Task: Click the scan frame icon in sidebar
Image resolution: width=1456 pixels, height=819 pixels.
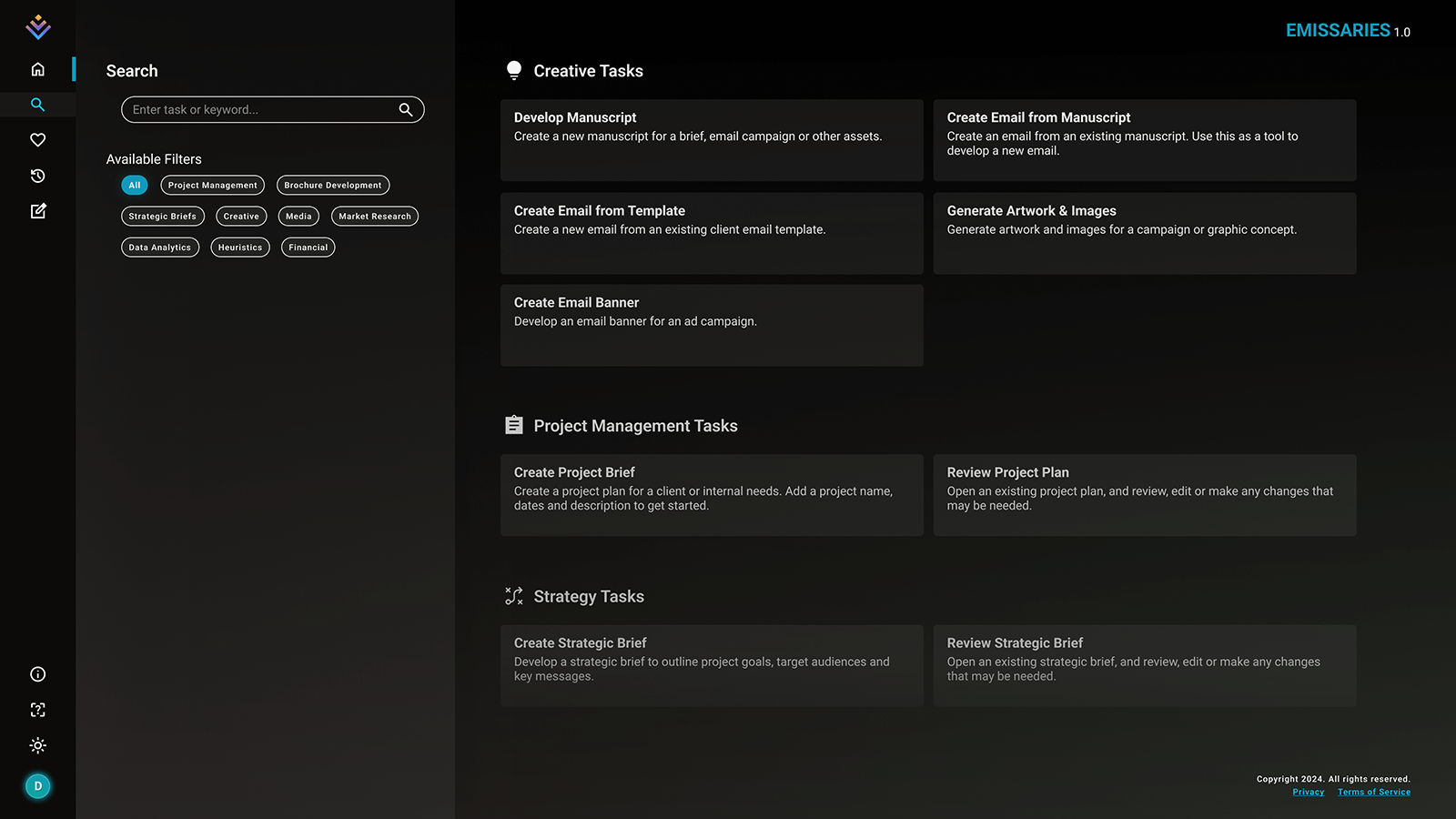Action: point(37,710)
